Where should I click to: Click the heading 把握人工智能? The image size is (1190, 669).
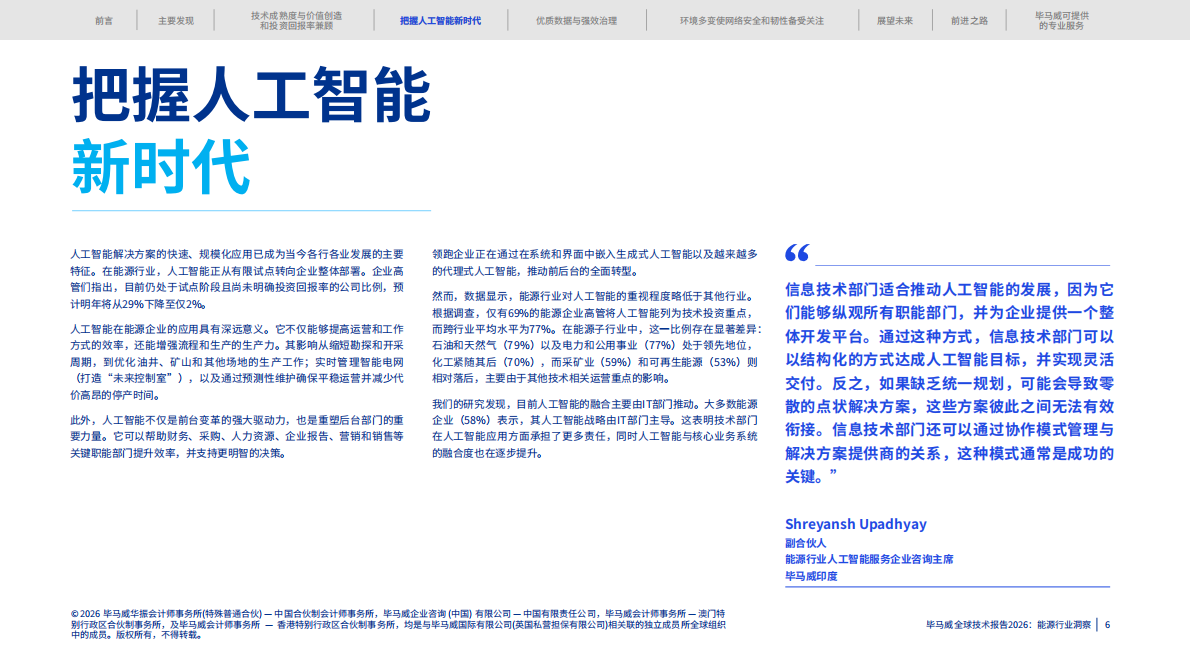pos(251,96)
